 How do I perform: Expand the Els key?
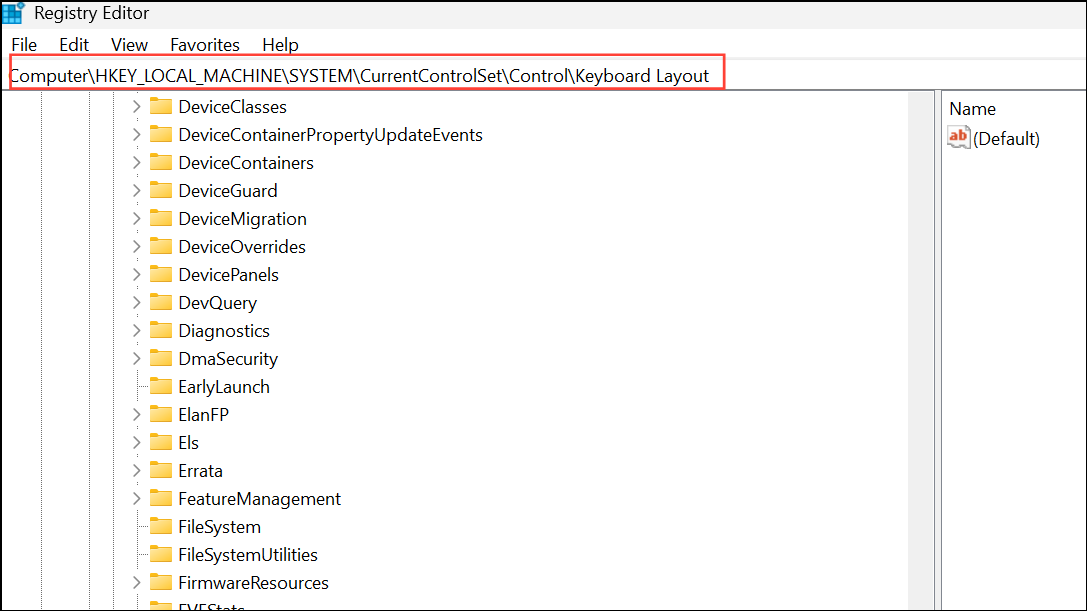point(137,442)
